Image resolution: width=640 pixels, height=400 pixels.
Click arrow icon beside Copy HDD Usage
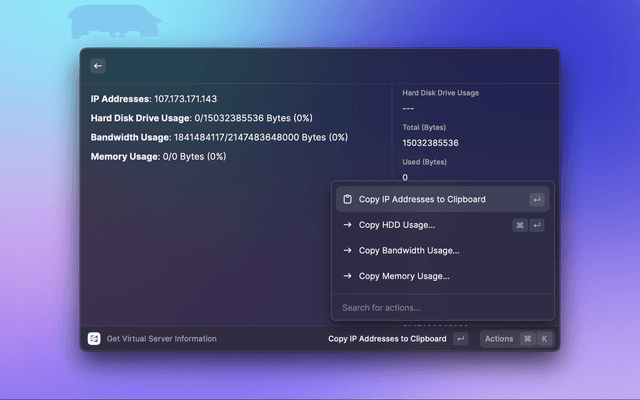[347, 225]
